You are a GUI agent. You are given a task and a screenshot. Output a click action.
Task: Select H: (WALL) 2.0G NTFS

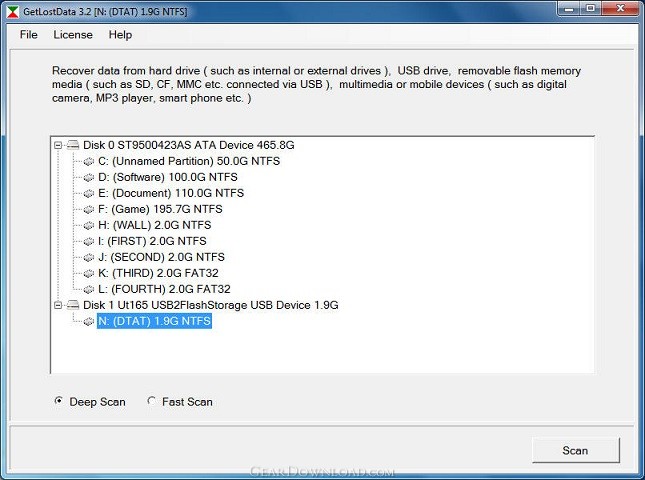click(x=155, y=225)
